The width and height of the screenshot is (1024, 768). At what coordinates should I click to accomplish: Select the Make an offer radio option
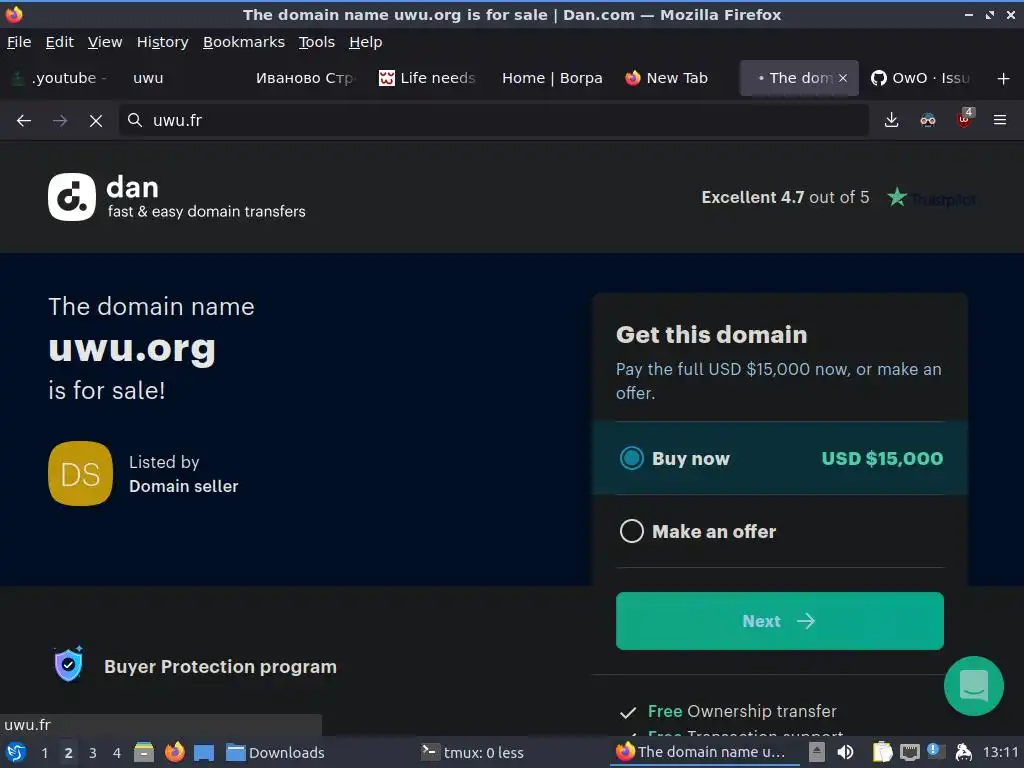tap(632, 531)
